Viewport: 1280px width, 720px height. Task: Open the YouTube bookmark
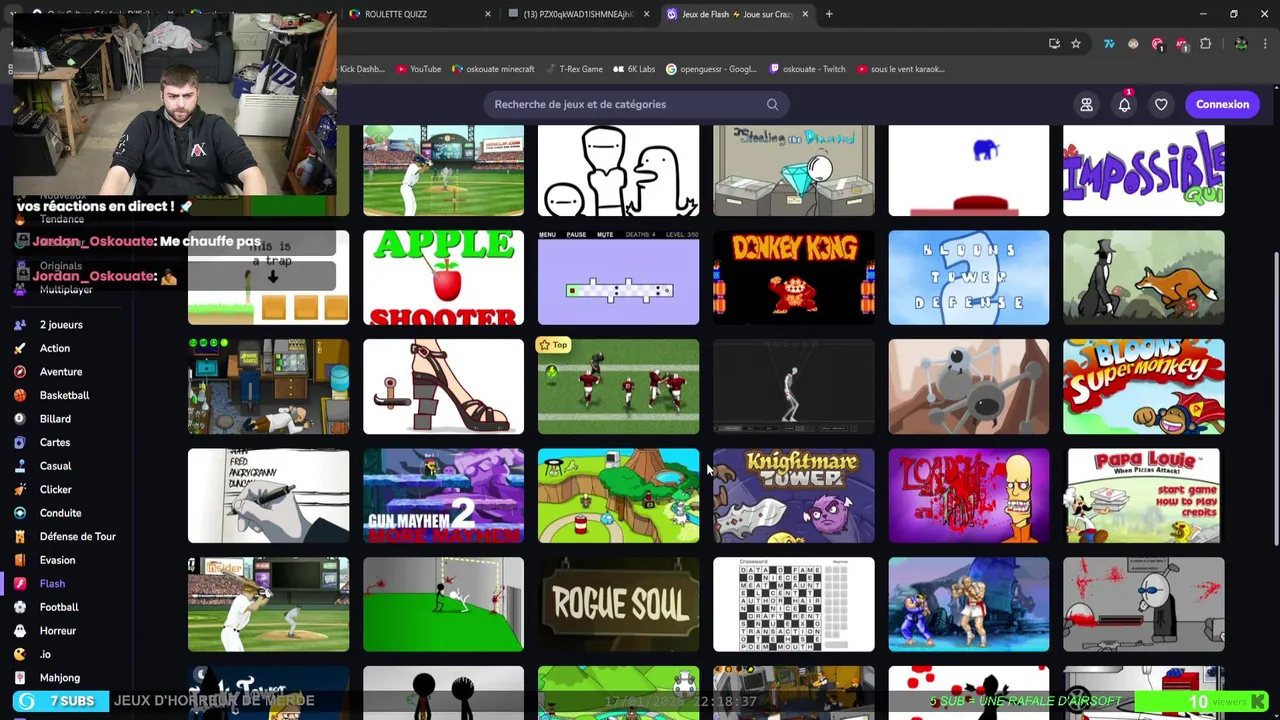(x=419, y=69)
